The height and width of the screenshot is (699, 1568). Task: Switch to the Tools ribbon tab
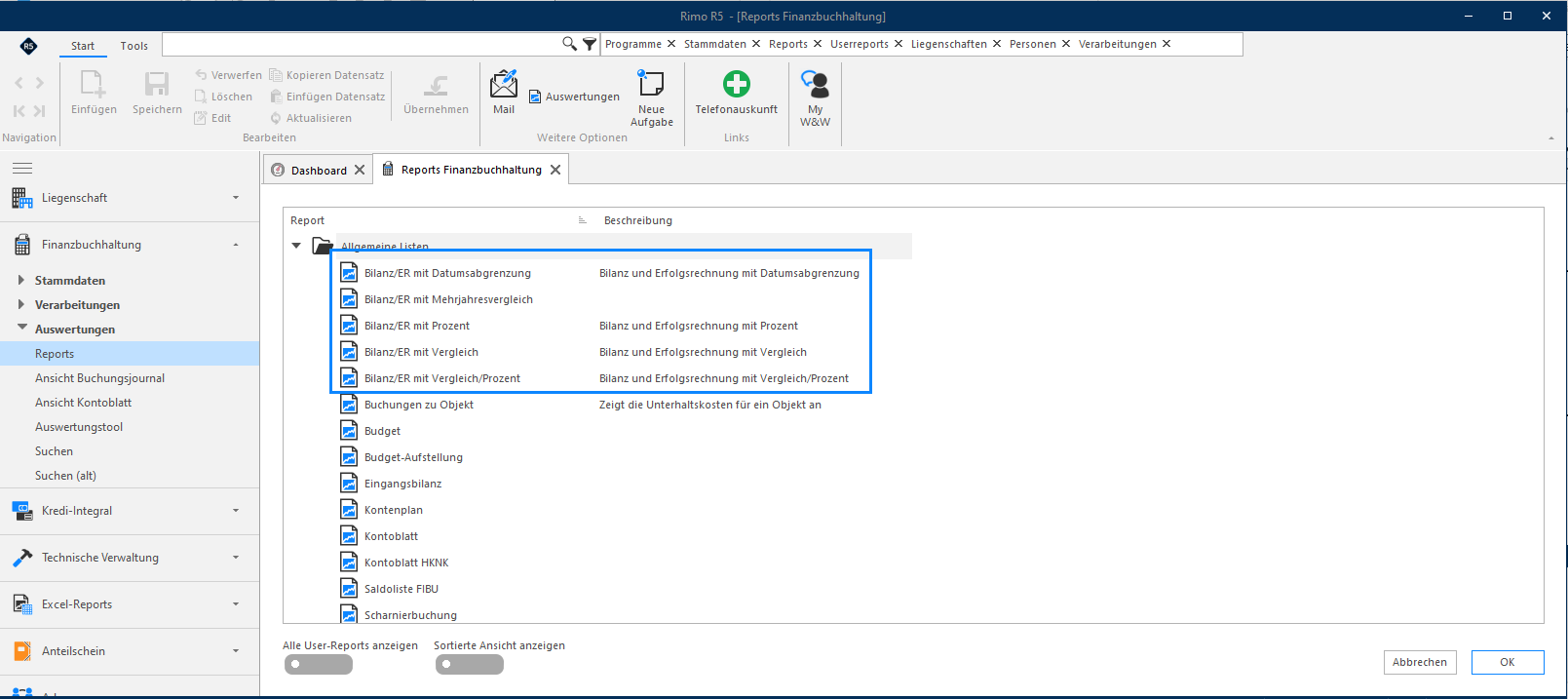click(x=134, y=46)
